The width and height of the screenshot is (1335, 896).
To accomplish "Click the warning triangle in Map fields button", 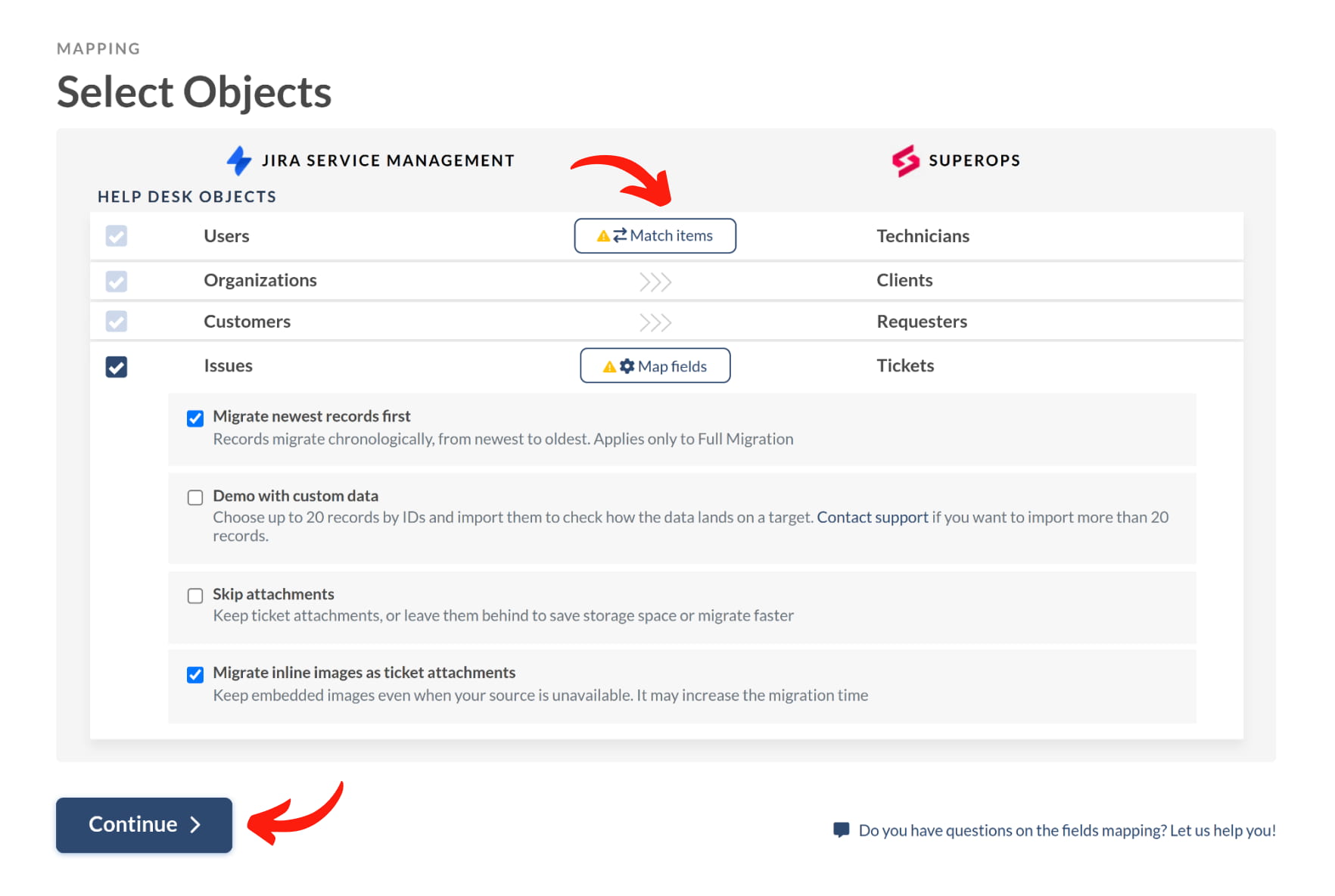I will (x=609, y=367).
